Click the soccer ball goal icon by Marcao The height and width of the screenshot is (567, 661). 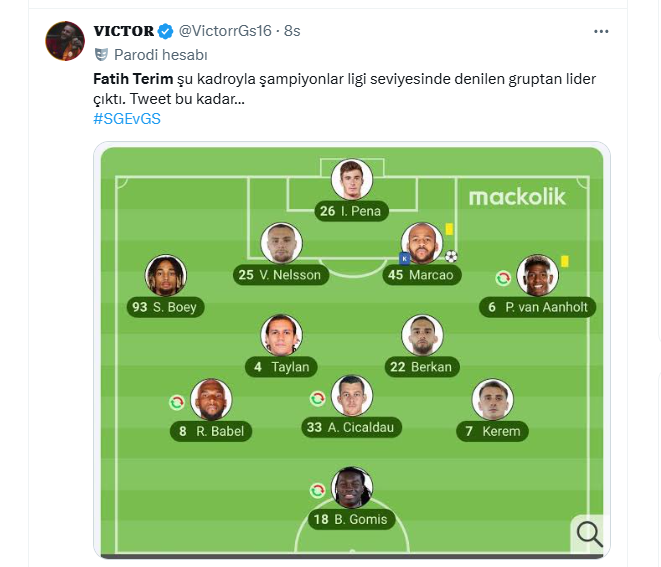pos(451,255)
